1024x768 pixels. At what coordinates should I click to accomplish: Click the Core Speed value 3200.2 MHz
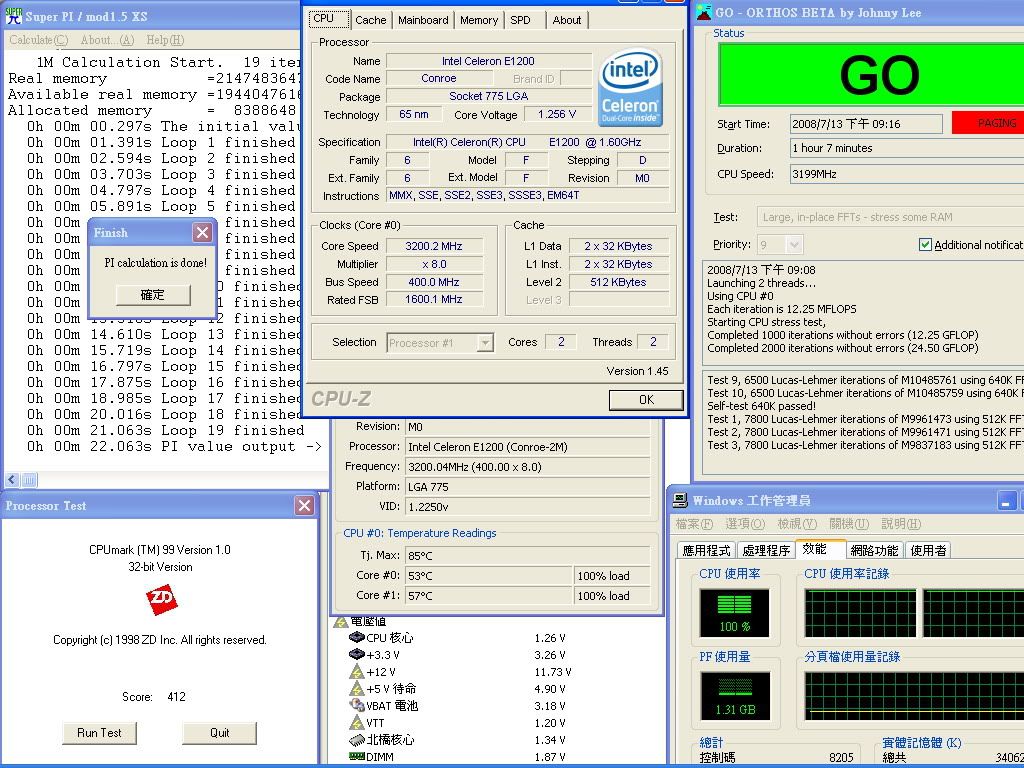pos(434,246)
